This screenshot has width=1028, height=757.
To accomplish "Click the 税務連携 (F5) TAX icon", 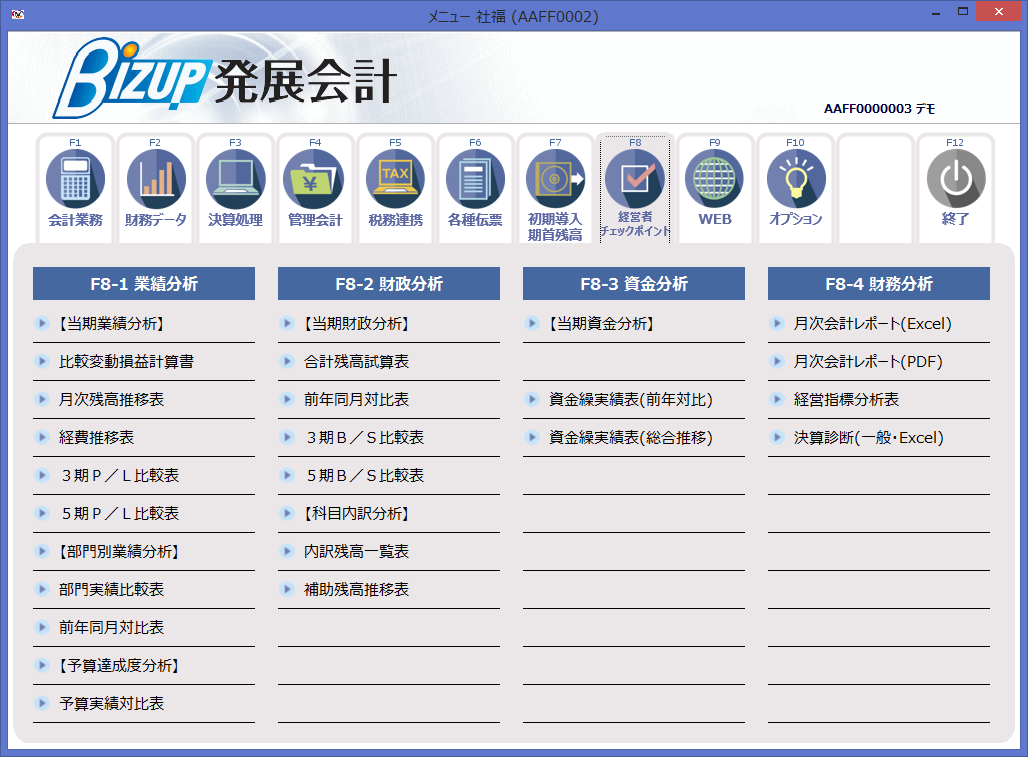I will click(x=395, y=188).
